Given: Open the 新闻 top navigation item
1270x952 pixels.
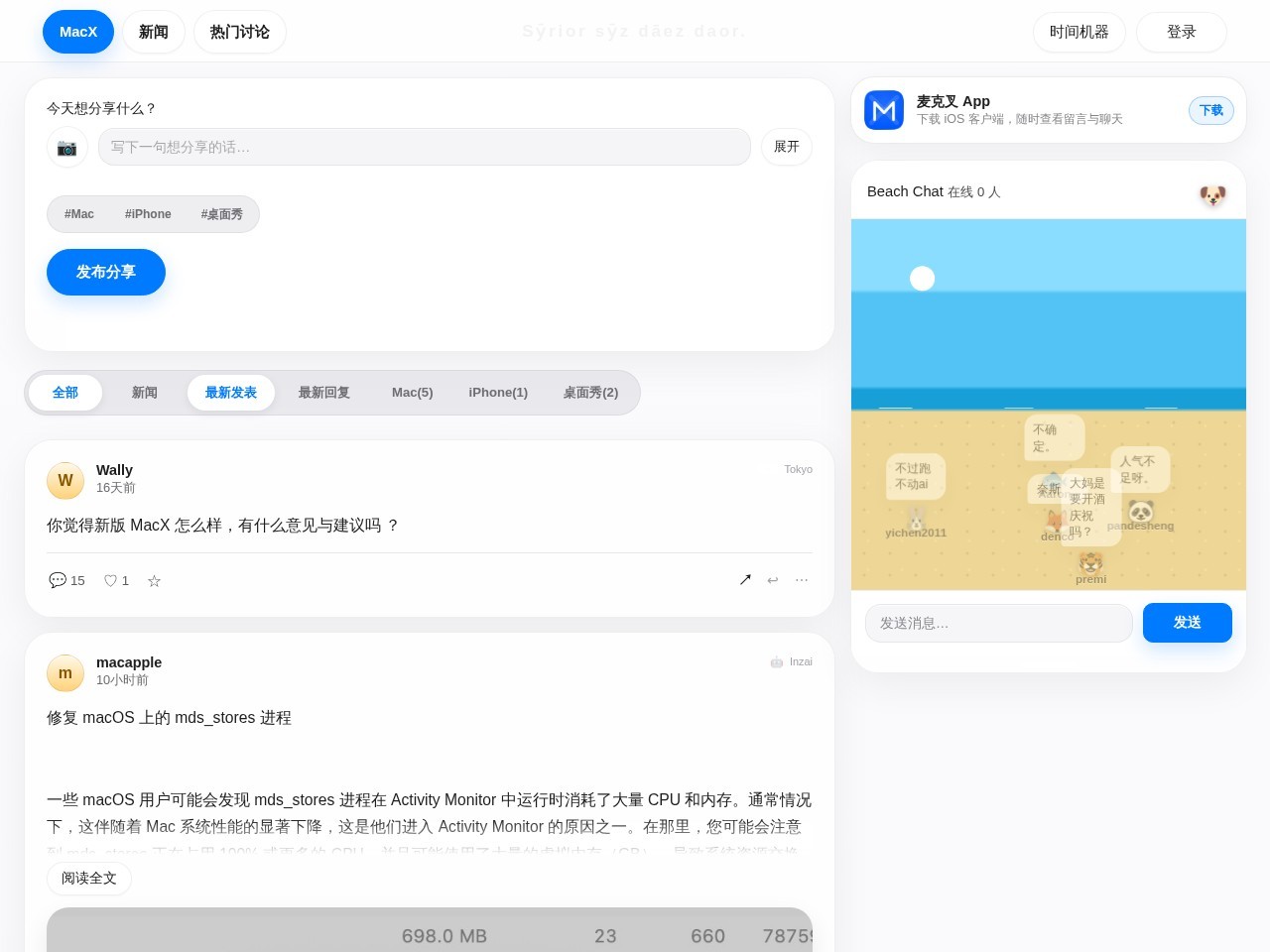Looking at the screenshot, I should point(154,32).
